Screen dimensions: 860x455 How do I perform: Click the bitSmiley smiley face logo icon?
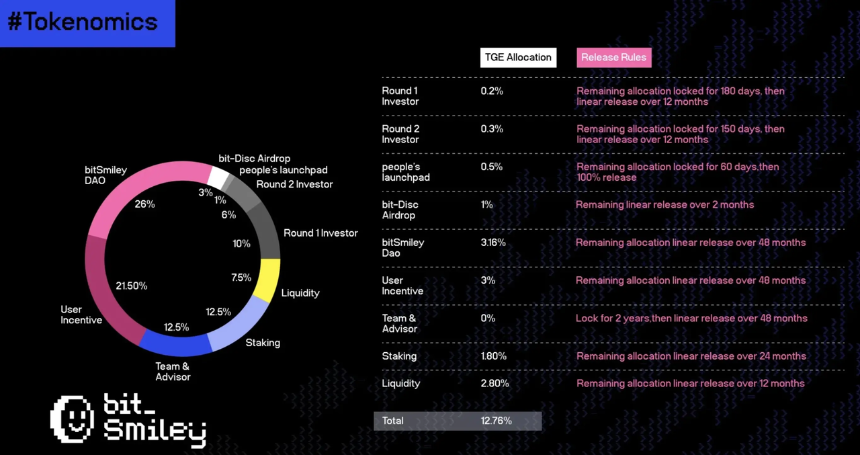[71, 419]
